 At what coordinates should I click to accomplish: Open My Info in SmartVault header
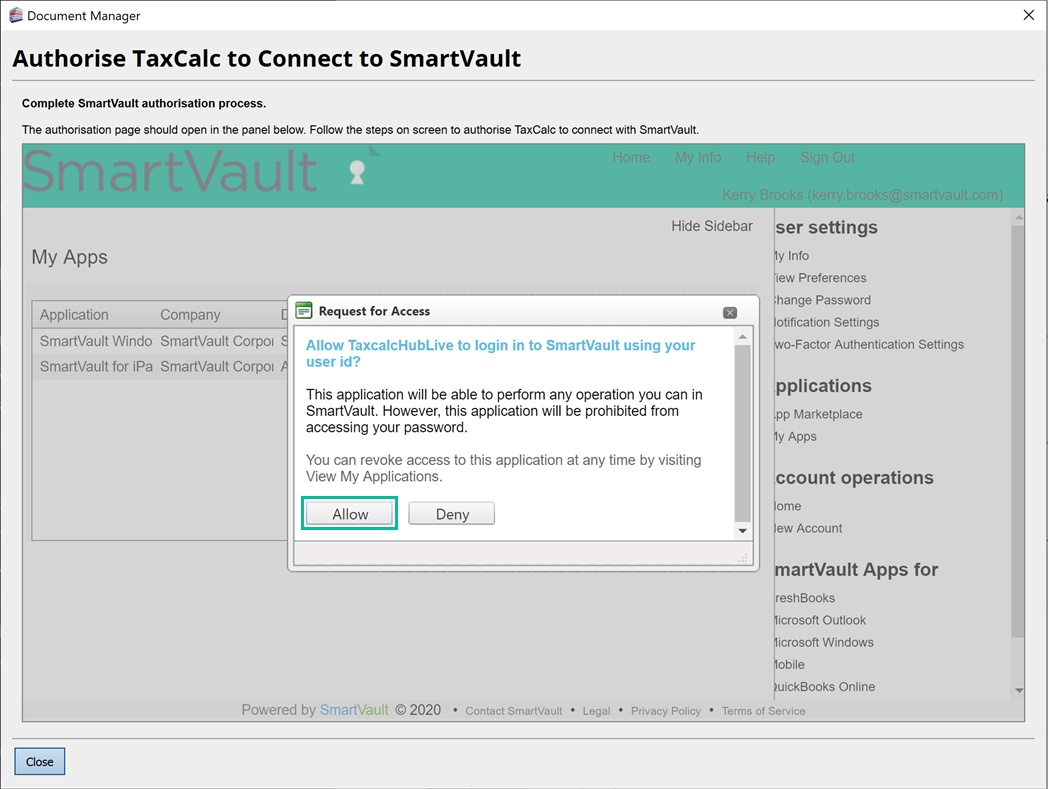click(698, 157)
